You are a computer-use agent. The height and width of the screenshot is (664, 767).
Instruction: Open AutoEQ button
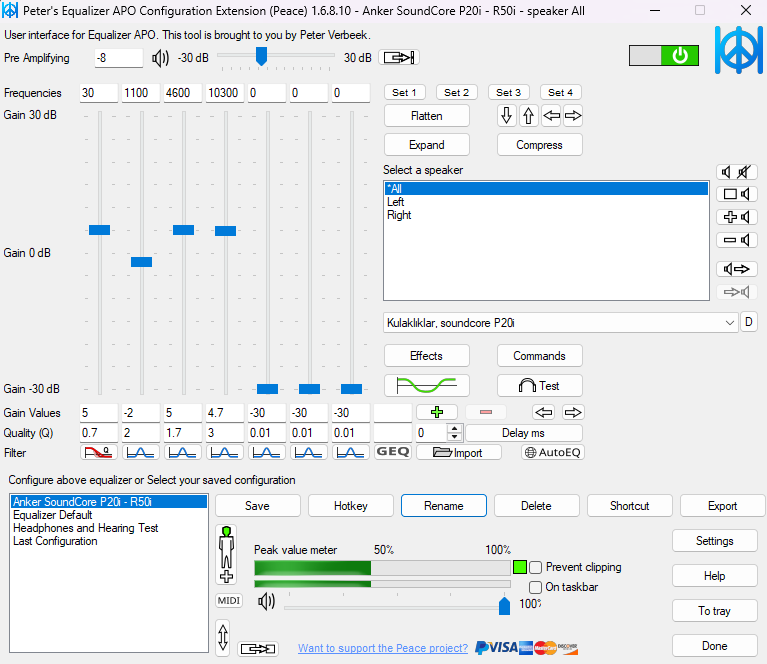click(x=553, y=452)
